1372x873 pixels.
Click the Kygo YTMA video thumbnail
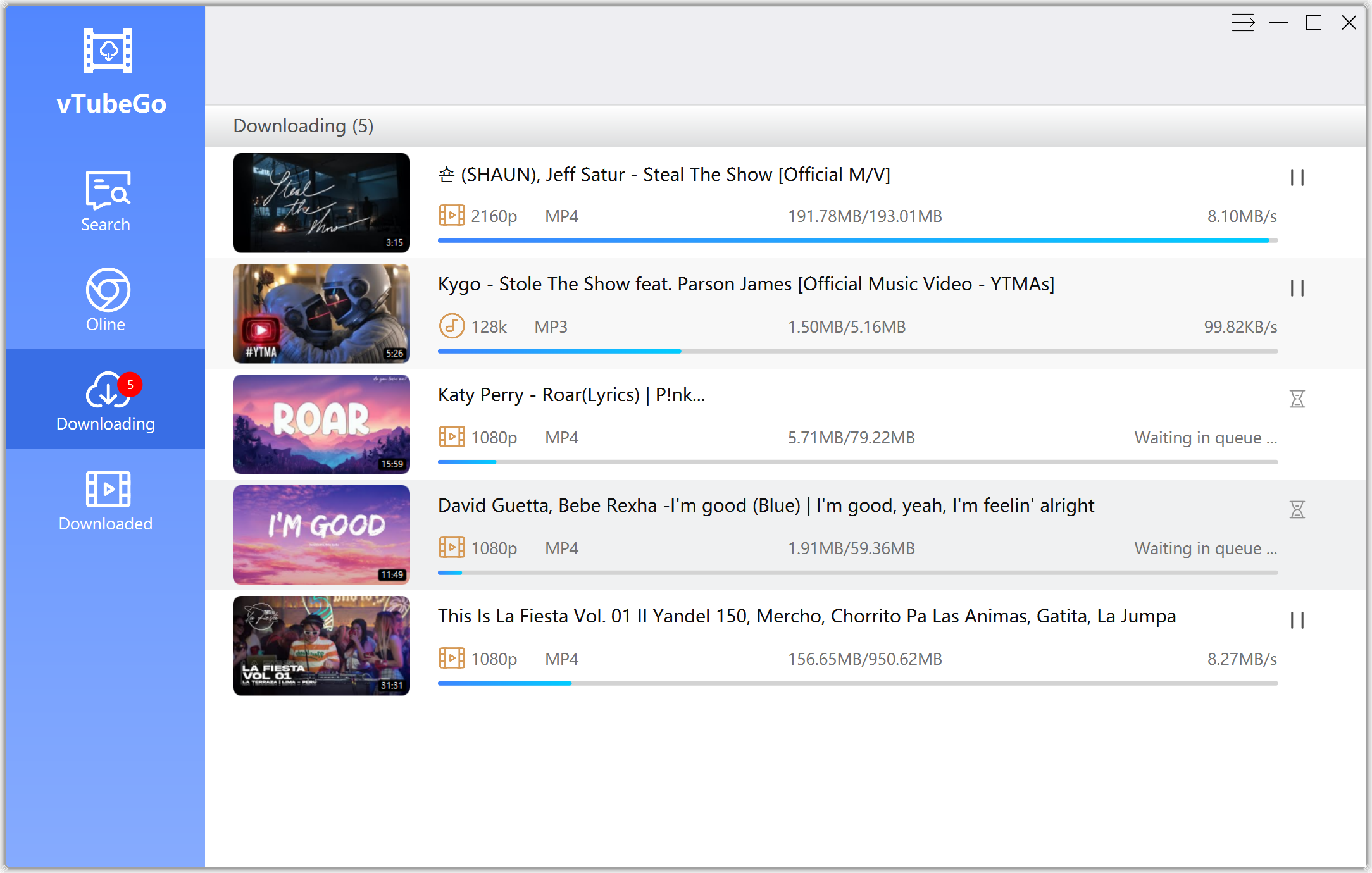[321, 314]
